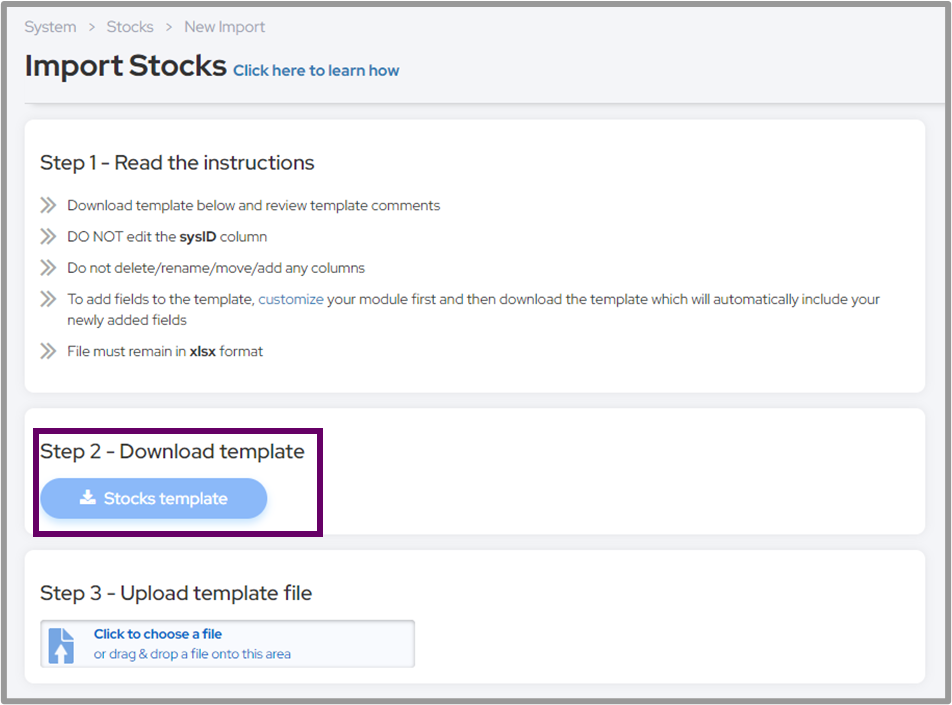Viewport: 952px width, 705px height.
Task: Follow the 'customize' module link
Action: coord(291,299)
